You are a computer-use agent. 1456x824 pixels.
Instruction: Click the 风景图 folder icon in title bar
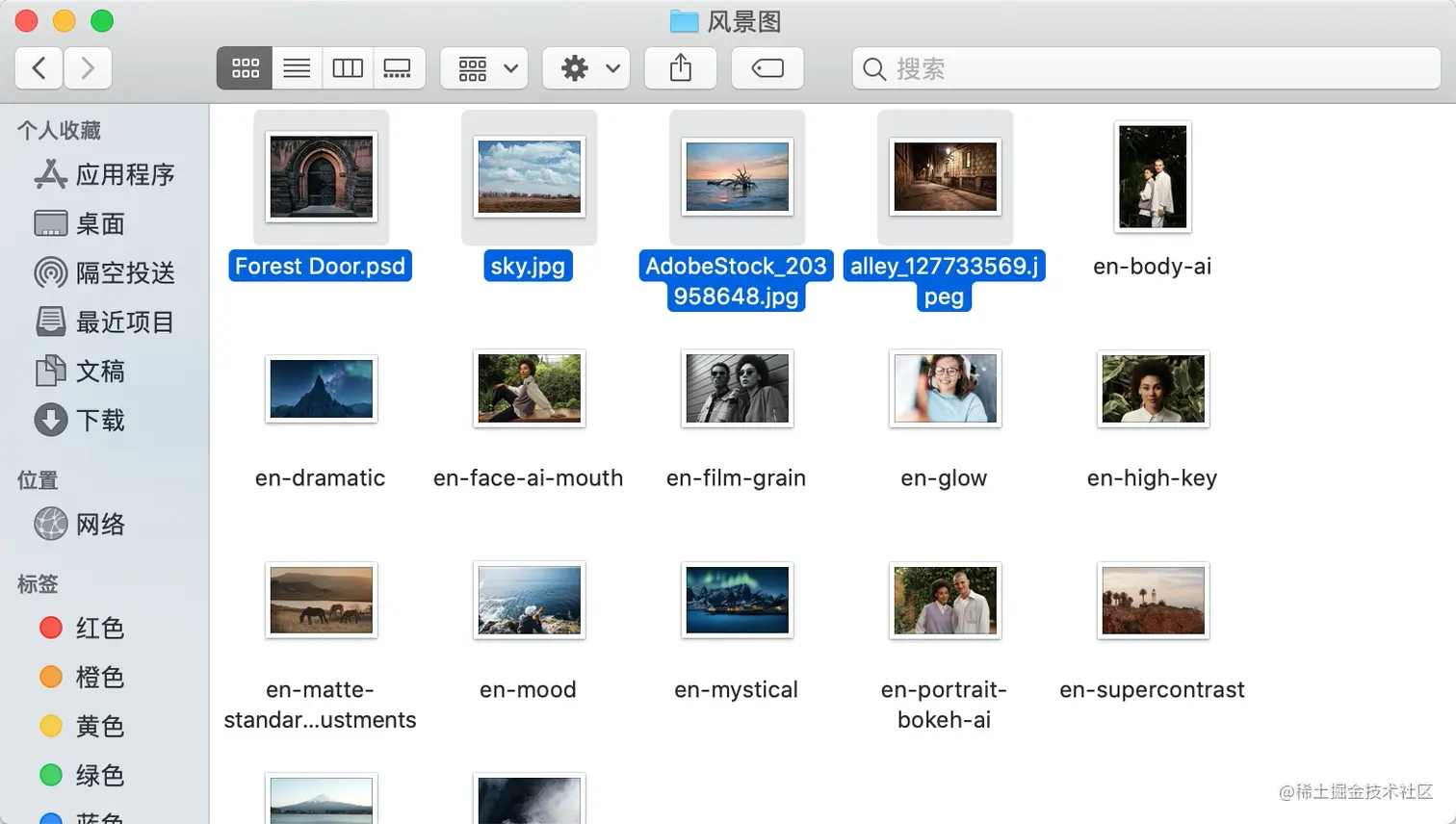[x=684, y=21]
